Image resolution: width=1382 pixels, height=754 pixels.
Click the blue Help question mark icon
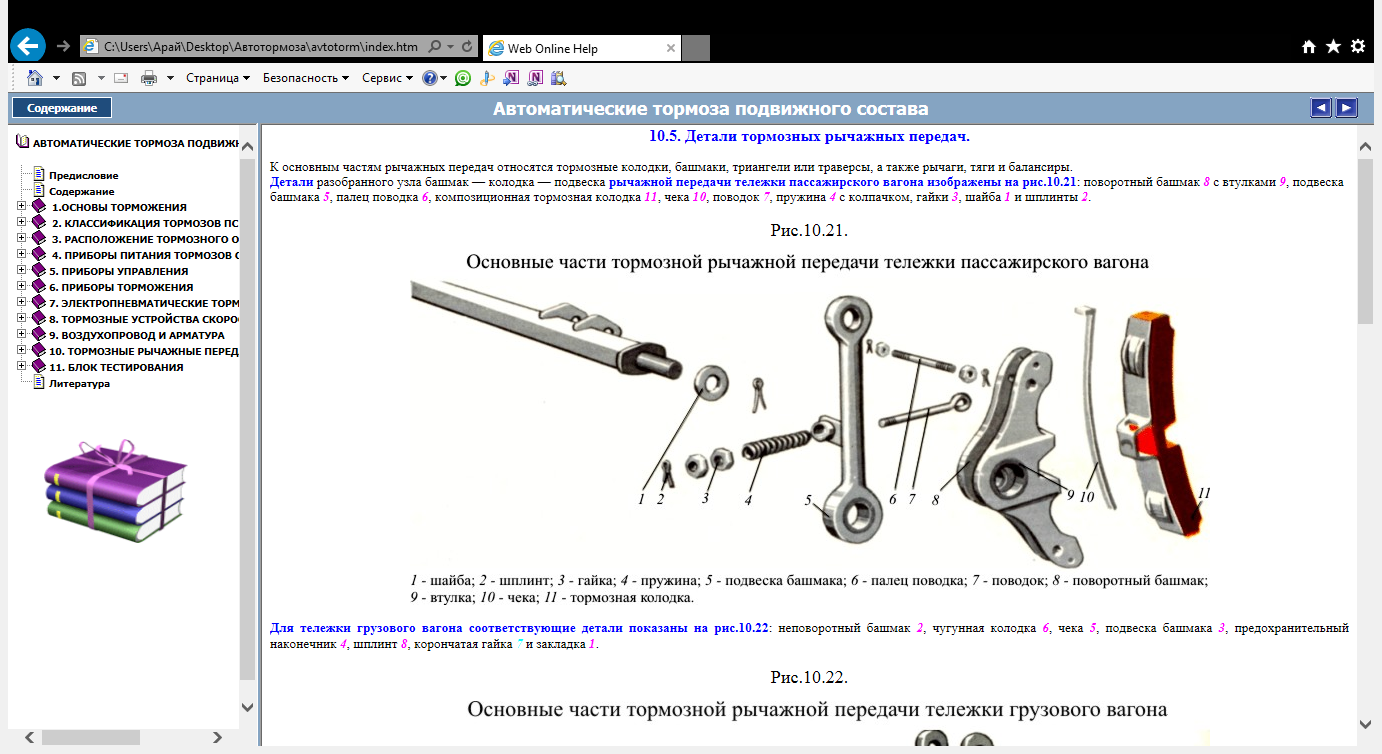coord(430,78)
